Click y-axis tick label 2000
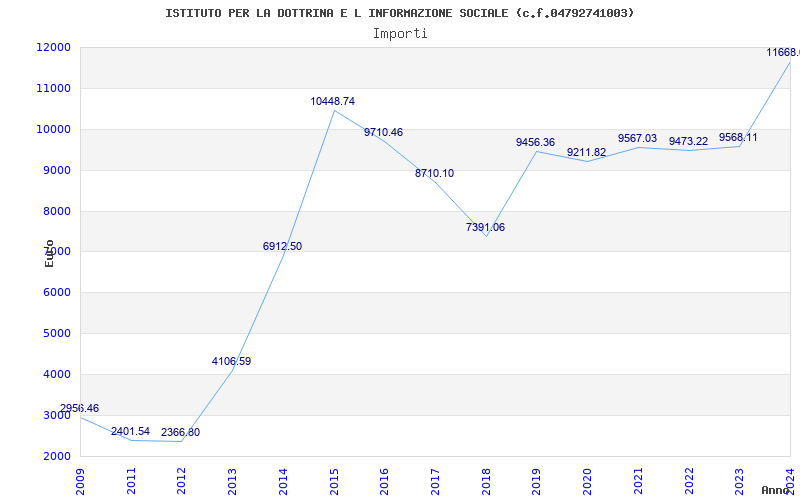Image resolution: width=800 pixels, height=500 pixels. 55,456
